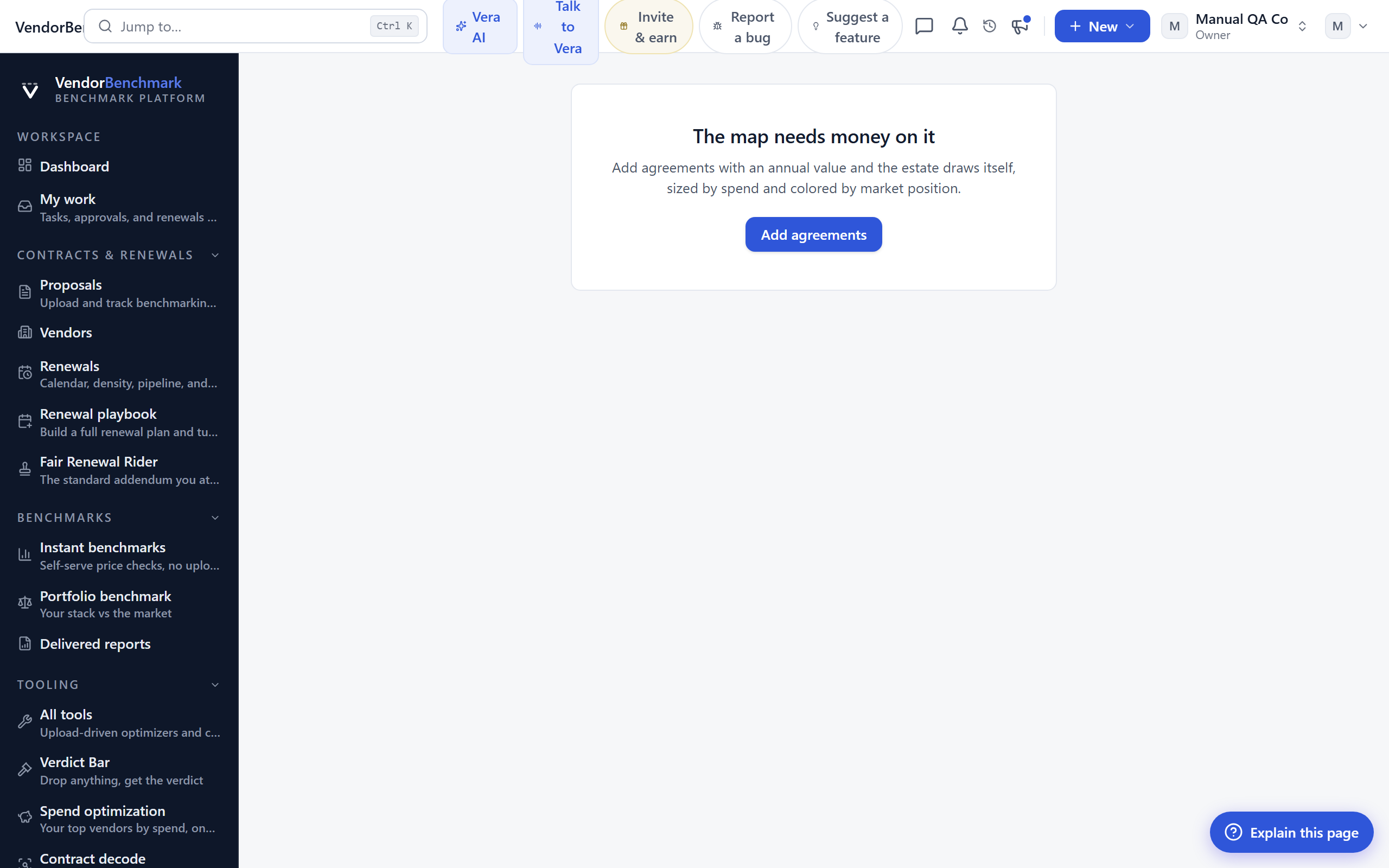Viewport: 1389px width, 868px height.
Task: Click Invite & earn
Action: click(x=648, y=27)
